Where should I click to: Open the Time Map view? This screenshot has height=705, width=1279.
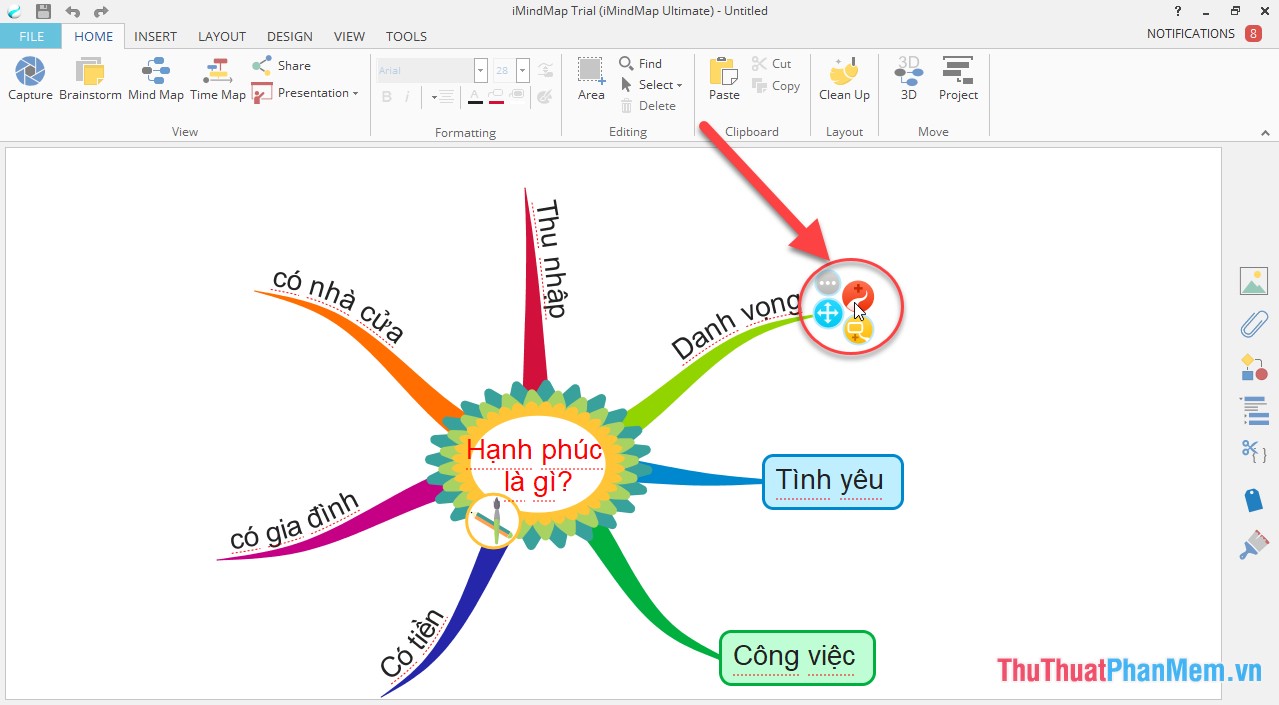[x=217, y=75]
